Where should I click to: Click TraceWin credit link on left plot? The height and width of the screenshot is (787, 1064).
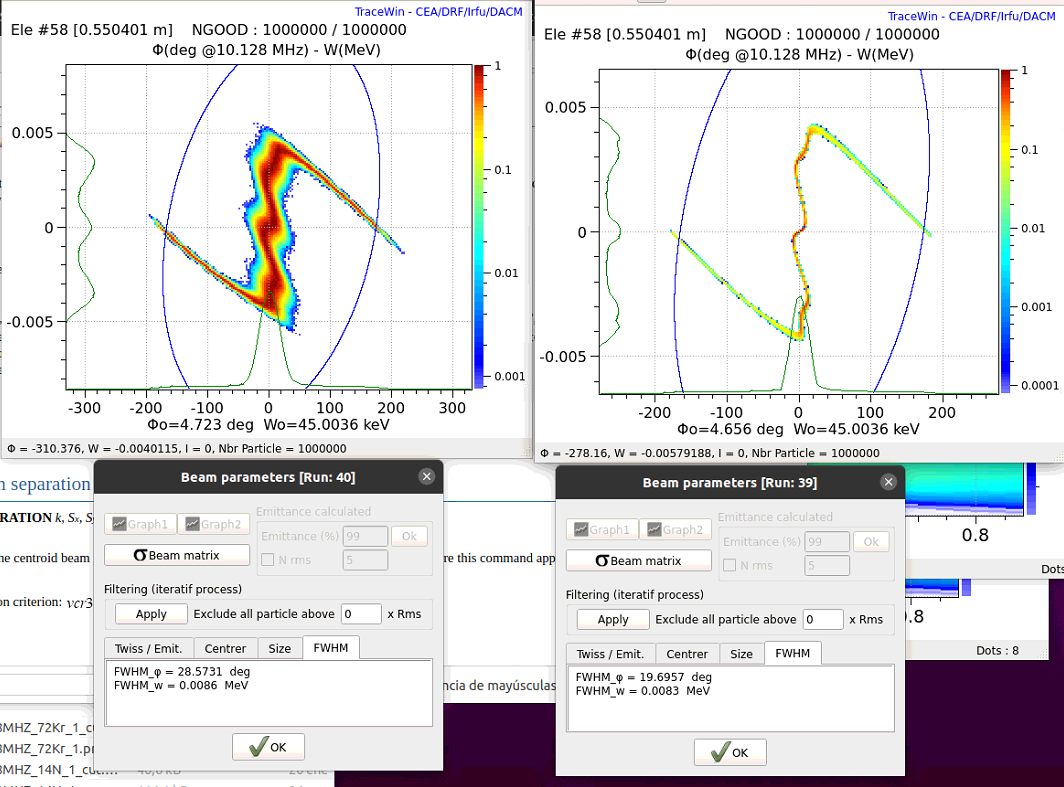(438, 12)
